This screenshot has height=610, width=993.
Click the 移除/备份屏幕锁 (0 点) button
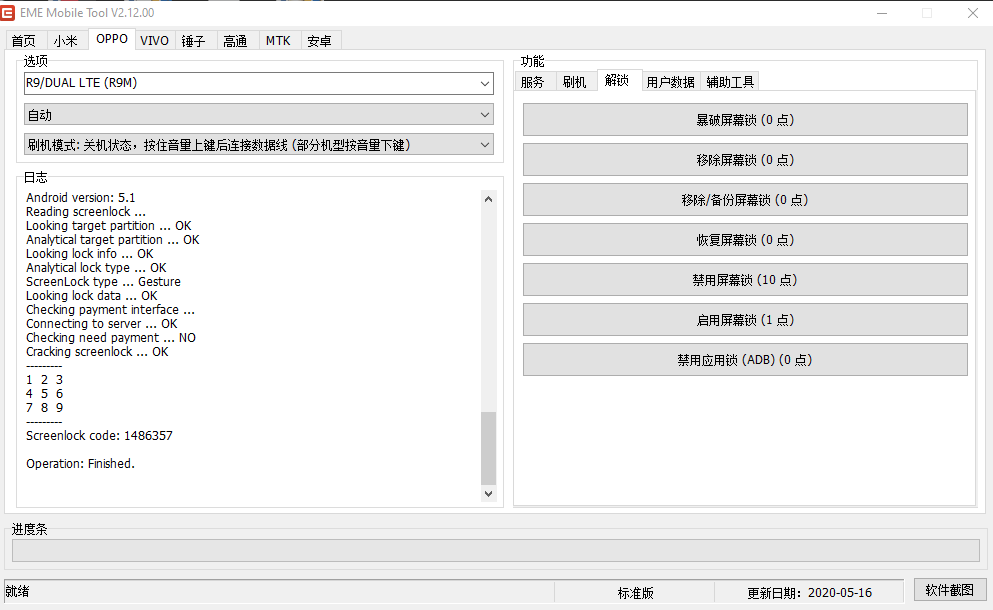tap(745, 200)
